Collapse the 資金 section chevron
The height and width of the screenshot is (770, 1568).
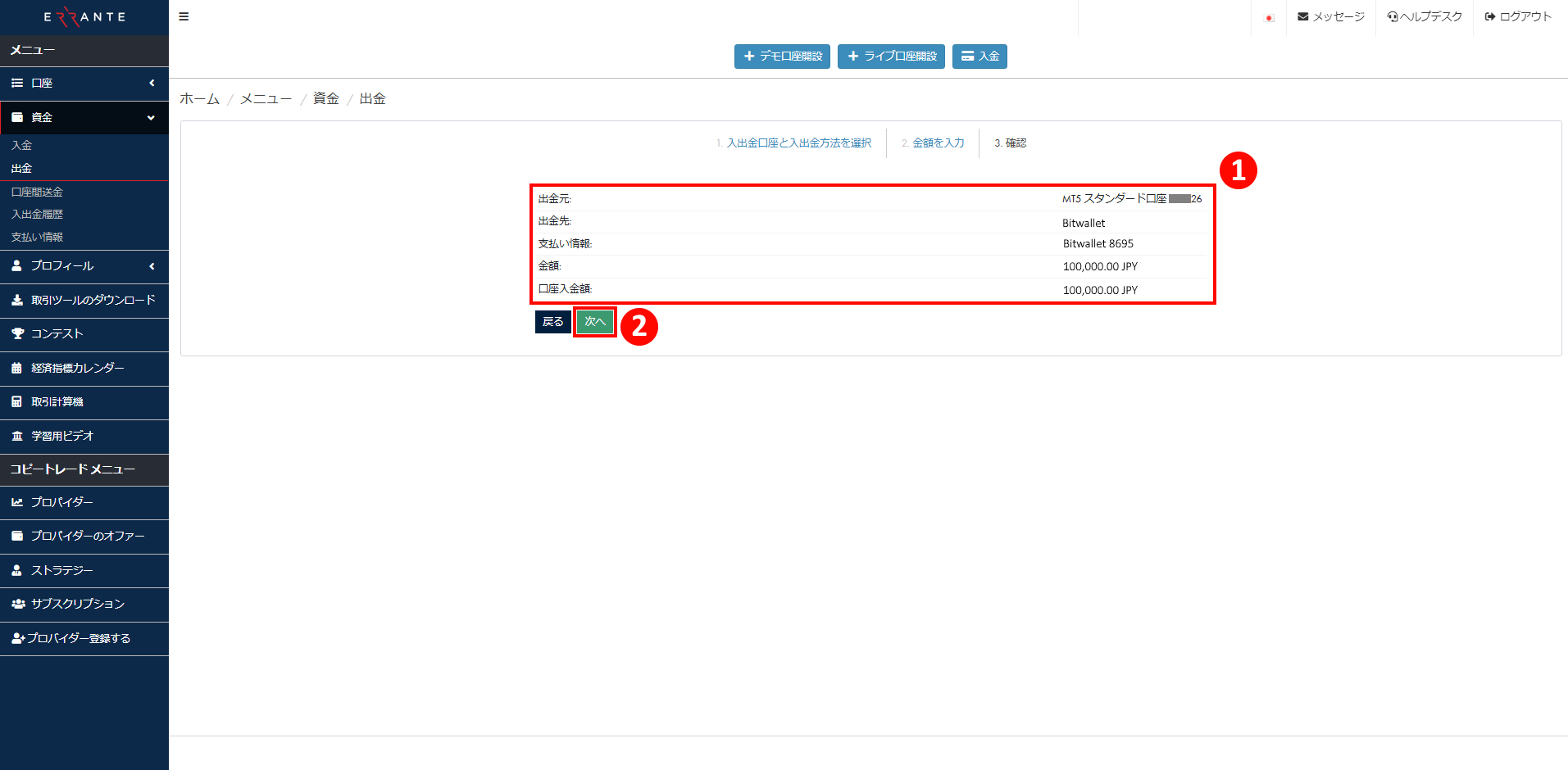click(151, 117)
